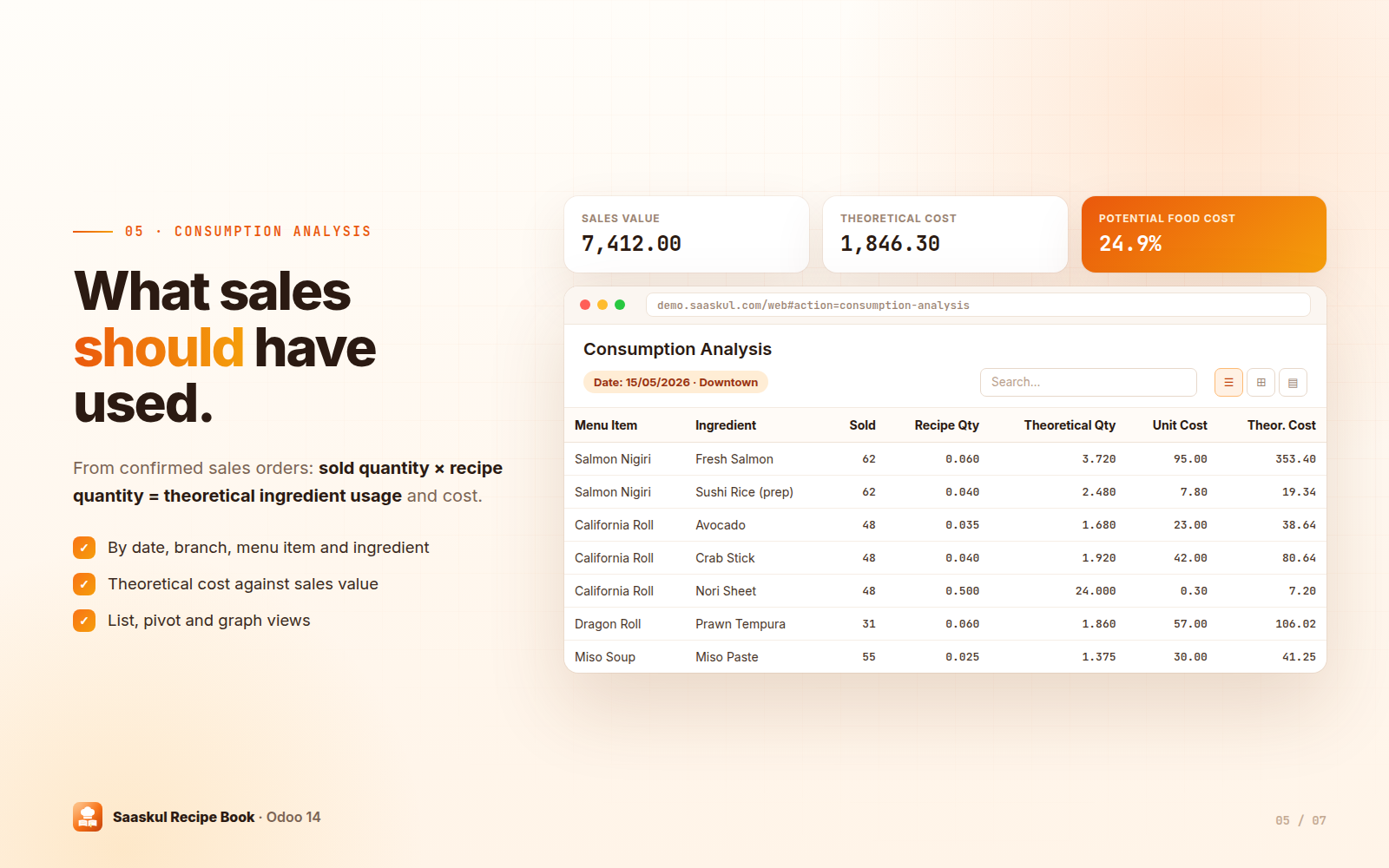Click theoretical cost value 353.40
This screenshot has width=1389, height=868.
[1295, 459]
